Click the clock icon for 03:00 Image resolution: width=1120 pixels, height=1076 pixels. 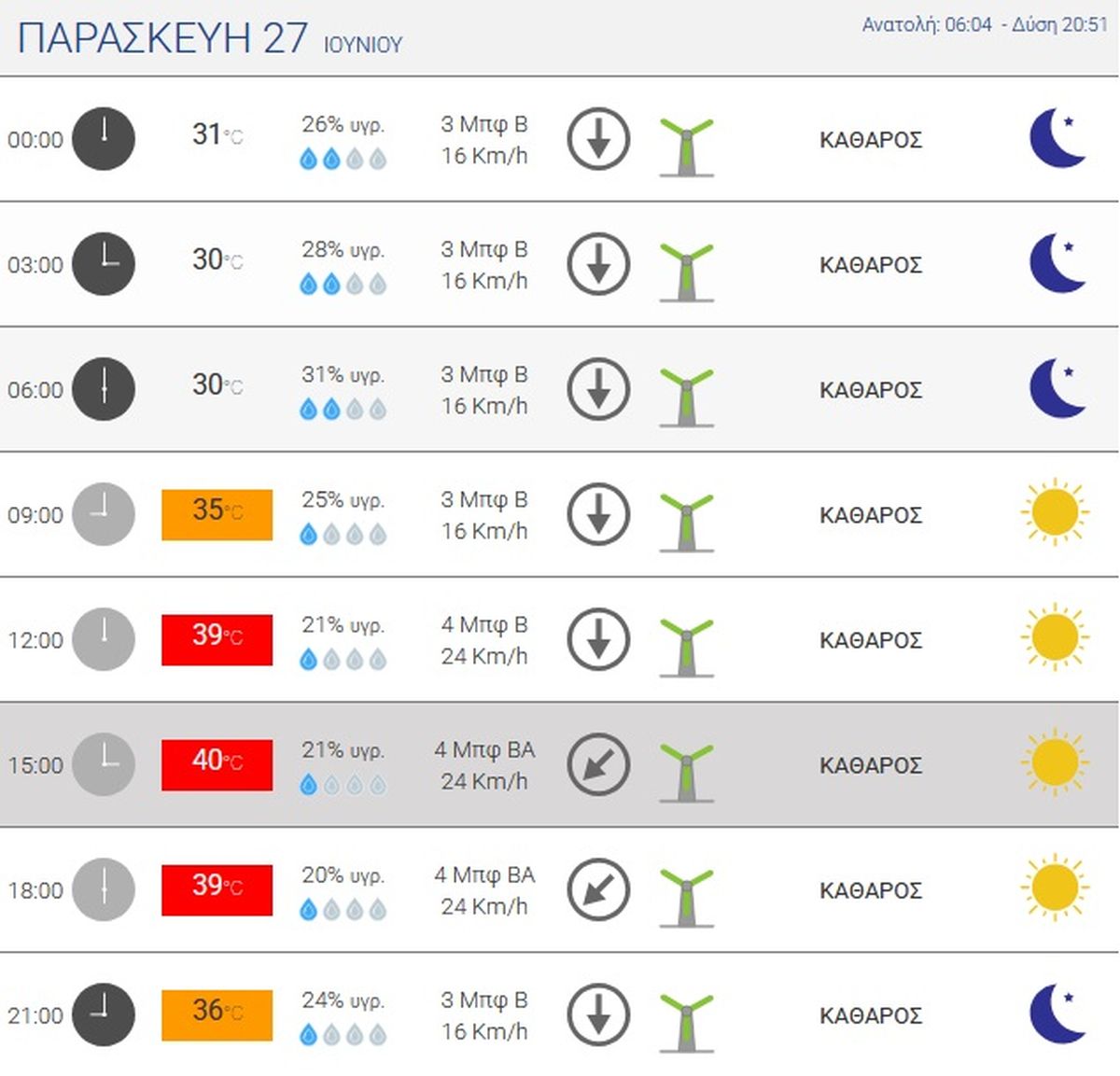click(x=104, y=264)
